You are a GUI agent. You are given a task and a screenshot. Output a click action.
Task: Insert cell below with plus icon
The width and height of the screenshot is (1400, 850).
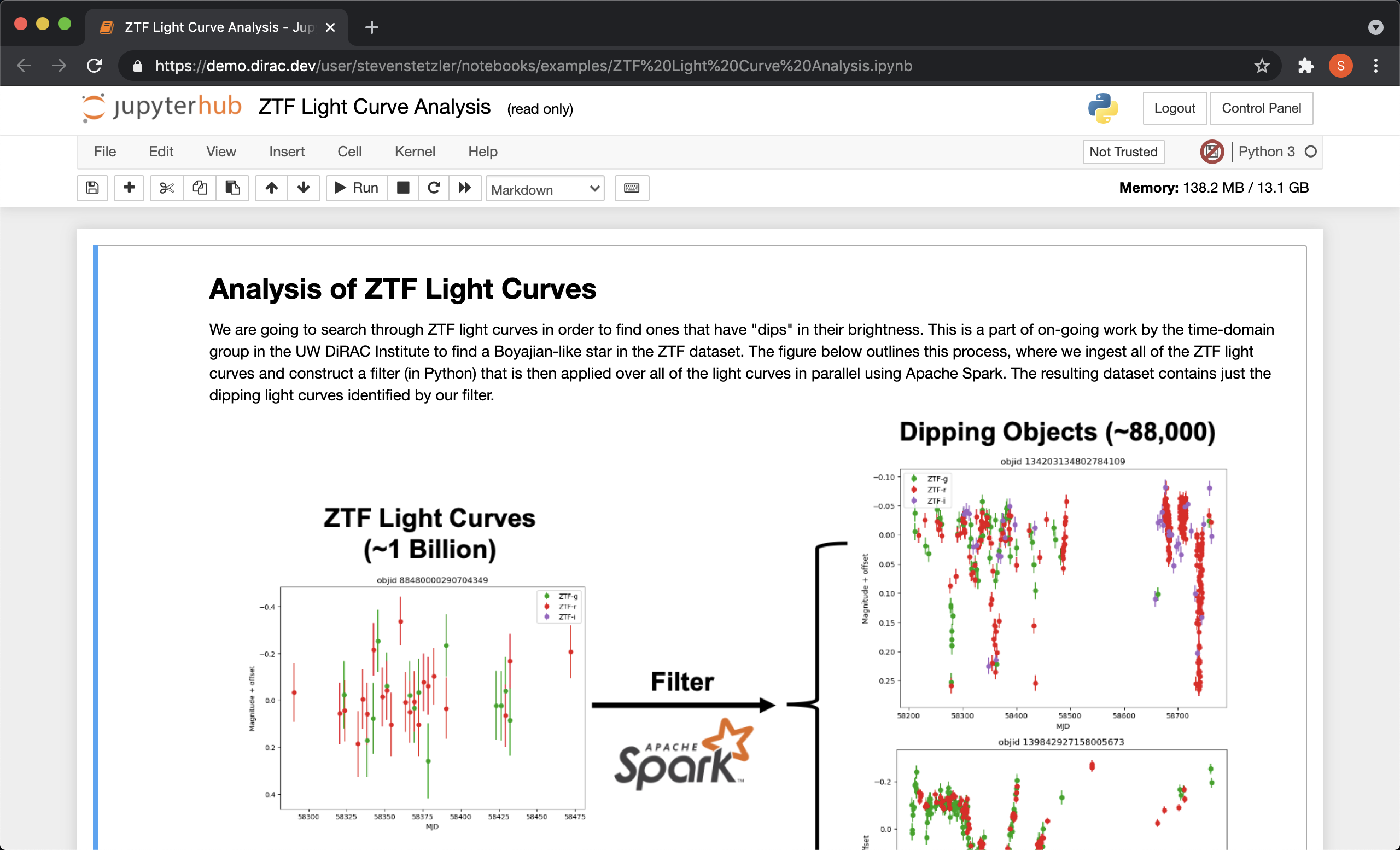[x=129, y=188]
